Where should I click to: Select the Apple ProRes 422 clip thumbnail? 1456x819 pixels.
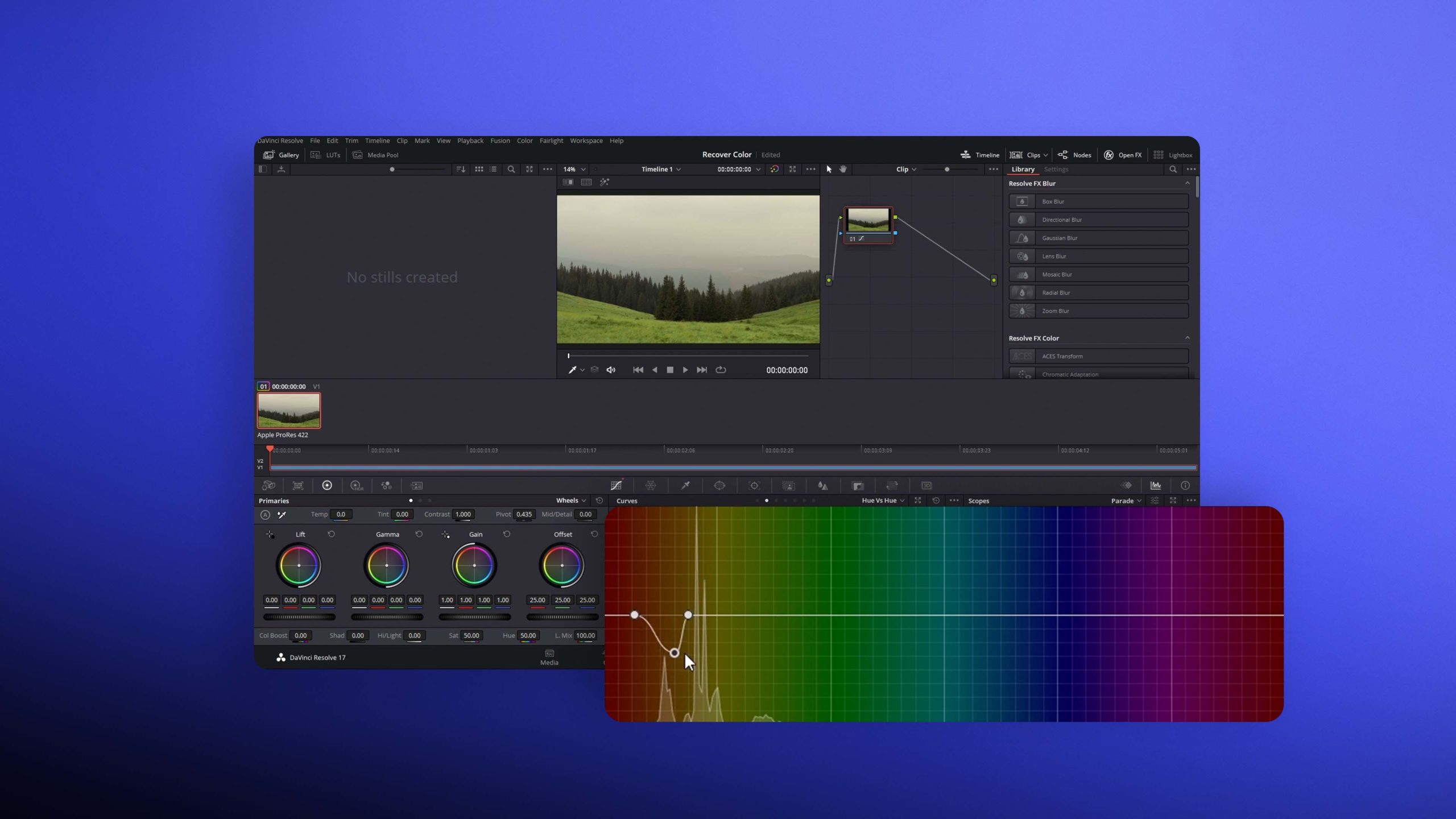tap(288, 409)
